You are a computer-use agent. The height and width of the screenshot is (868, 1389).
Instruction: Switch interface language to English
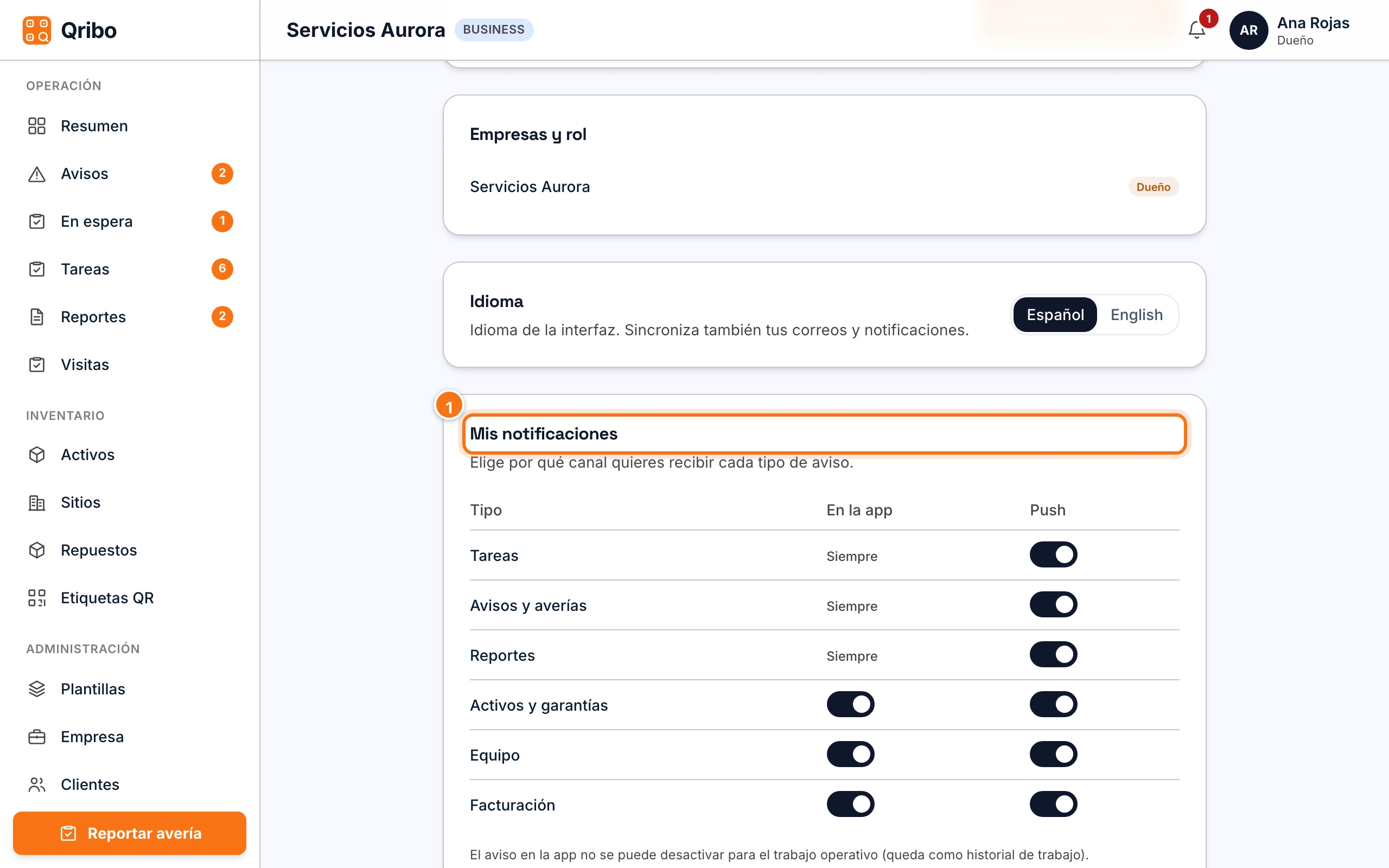[x=1137, y=315]
